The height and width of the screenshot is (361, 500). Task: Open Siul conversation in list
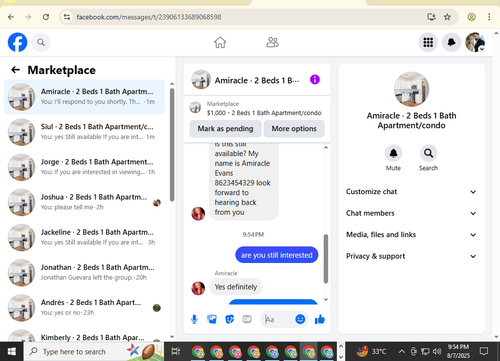(84, 132)
